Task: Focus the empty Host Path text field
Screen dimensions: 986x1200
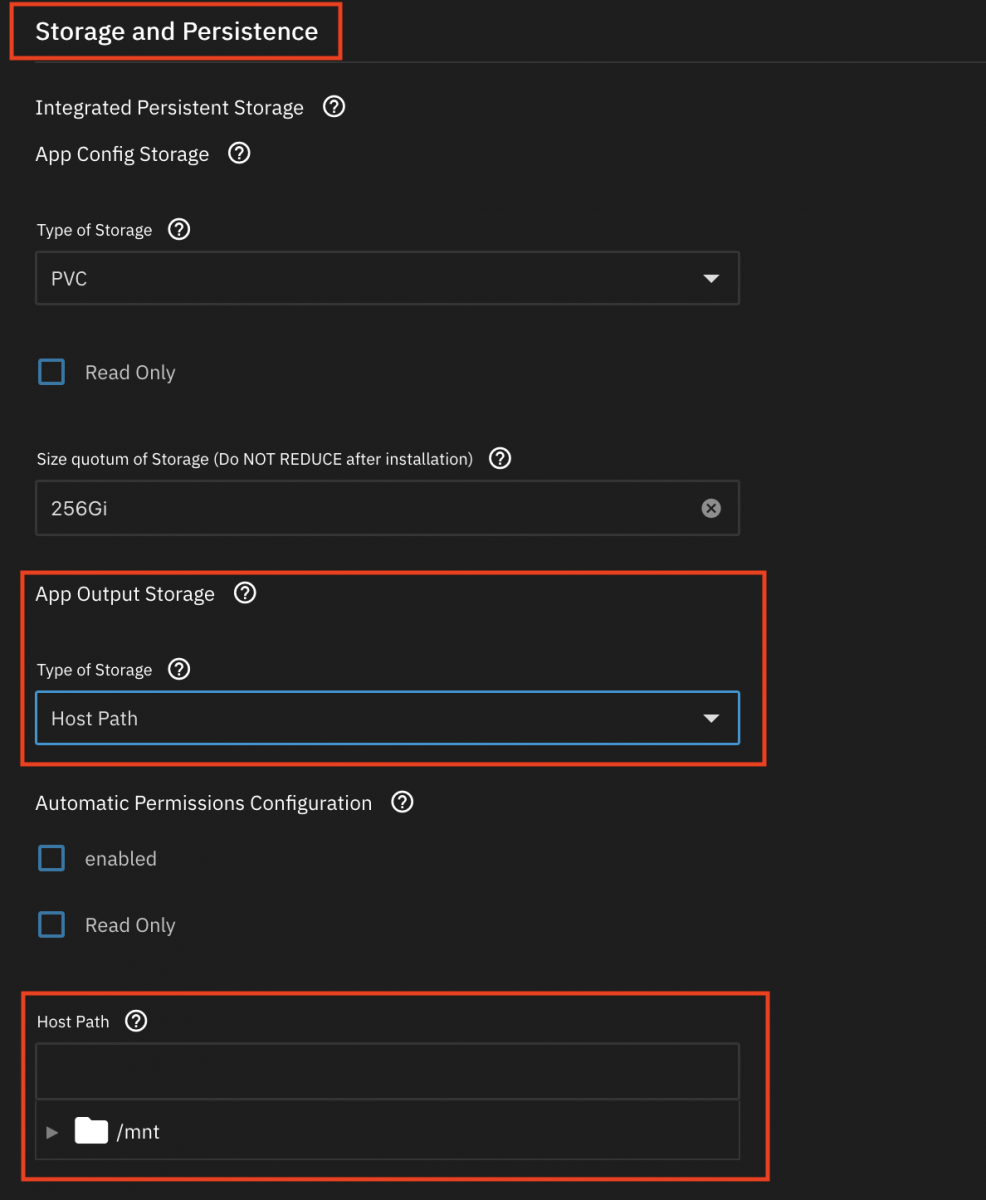Action: pyautogui.click(x=387, y=1072)
